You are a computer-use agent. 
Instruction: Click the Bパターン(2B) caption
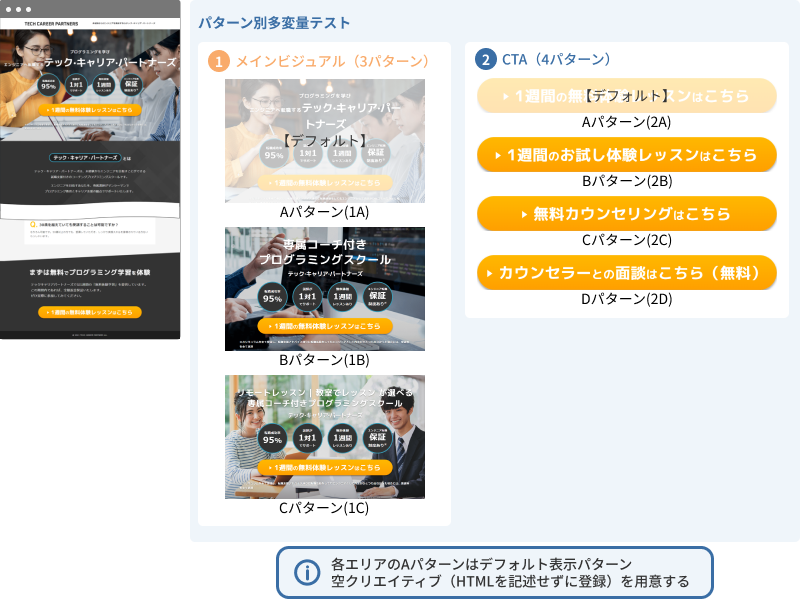(627, 181)
